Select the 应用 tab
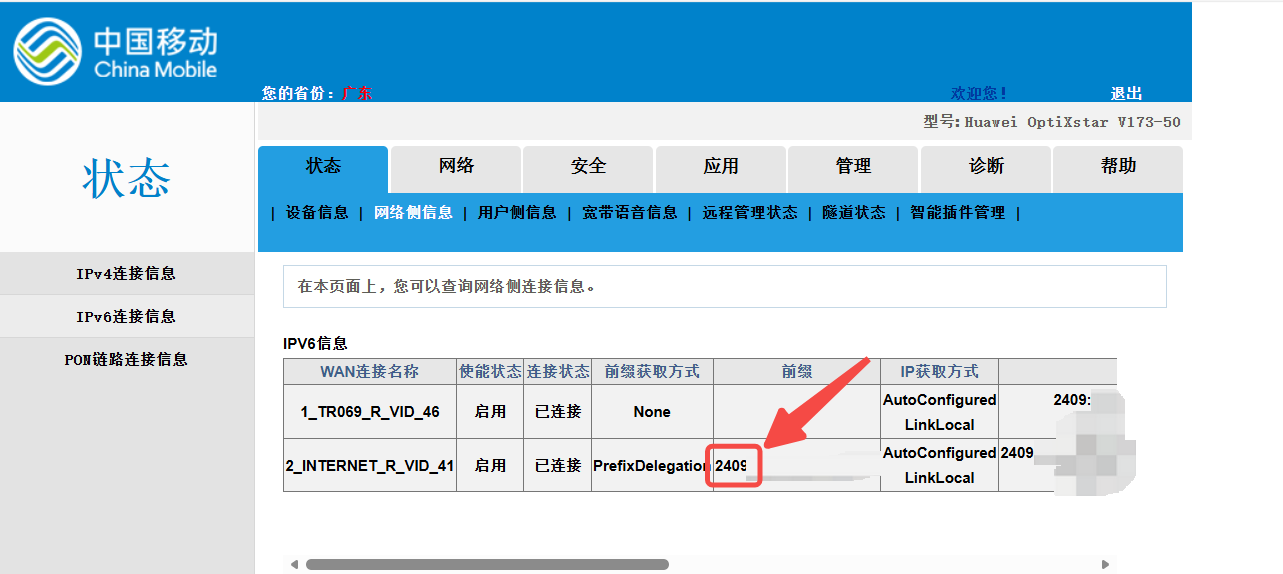This screenshot has height=574, width=1283. click(721, 167)
